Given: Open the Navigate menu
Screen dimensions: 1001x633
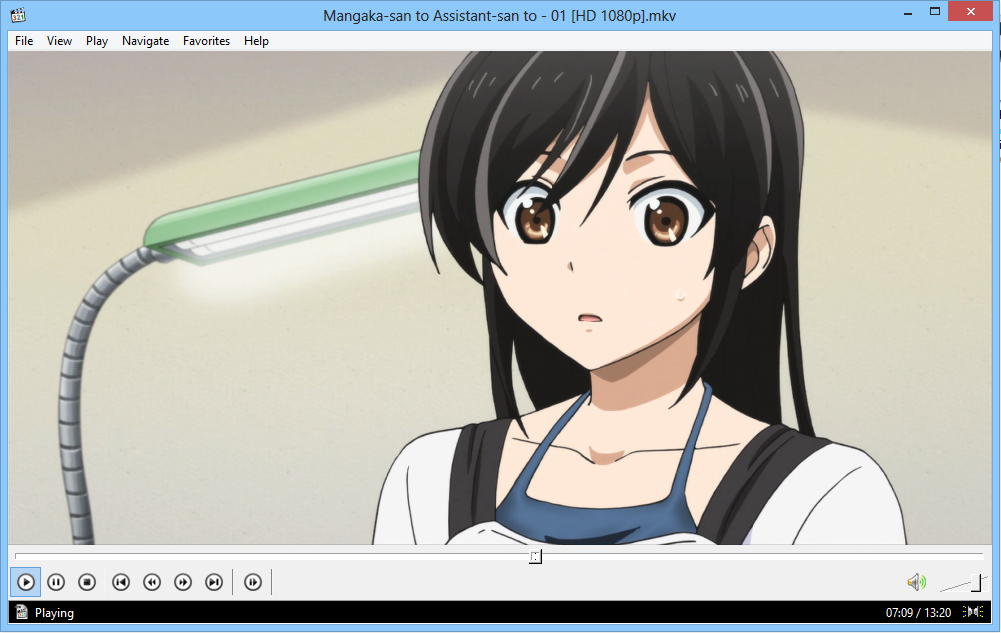Looking at the screenshot, I should [146, 41].
